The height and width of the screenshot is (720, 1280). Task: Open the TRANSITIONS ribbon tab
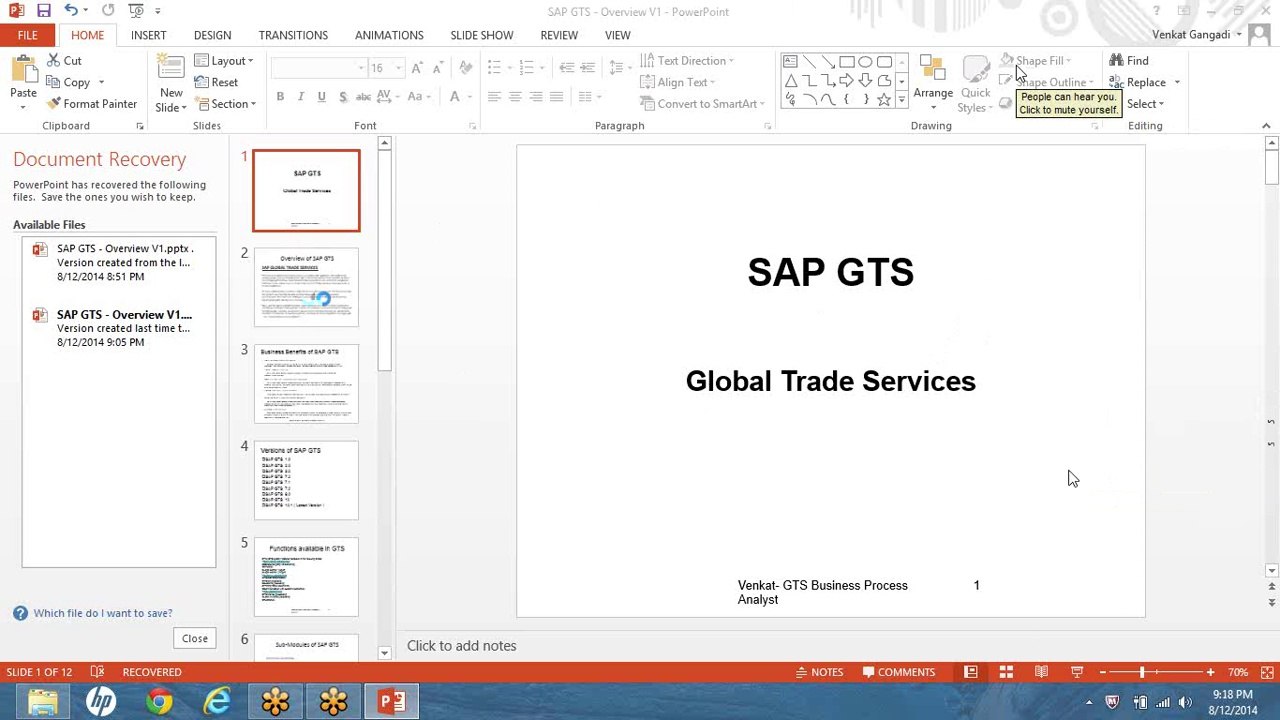[293, 35]
